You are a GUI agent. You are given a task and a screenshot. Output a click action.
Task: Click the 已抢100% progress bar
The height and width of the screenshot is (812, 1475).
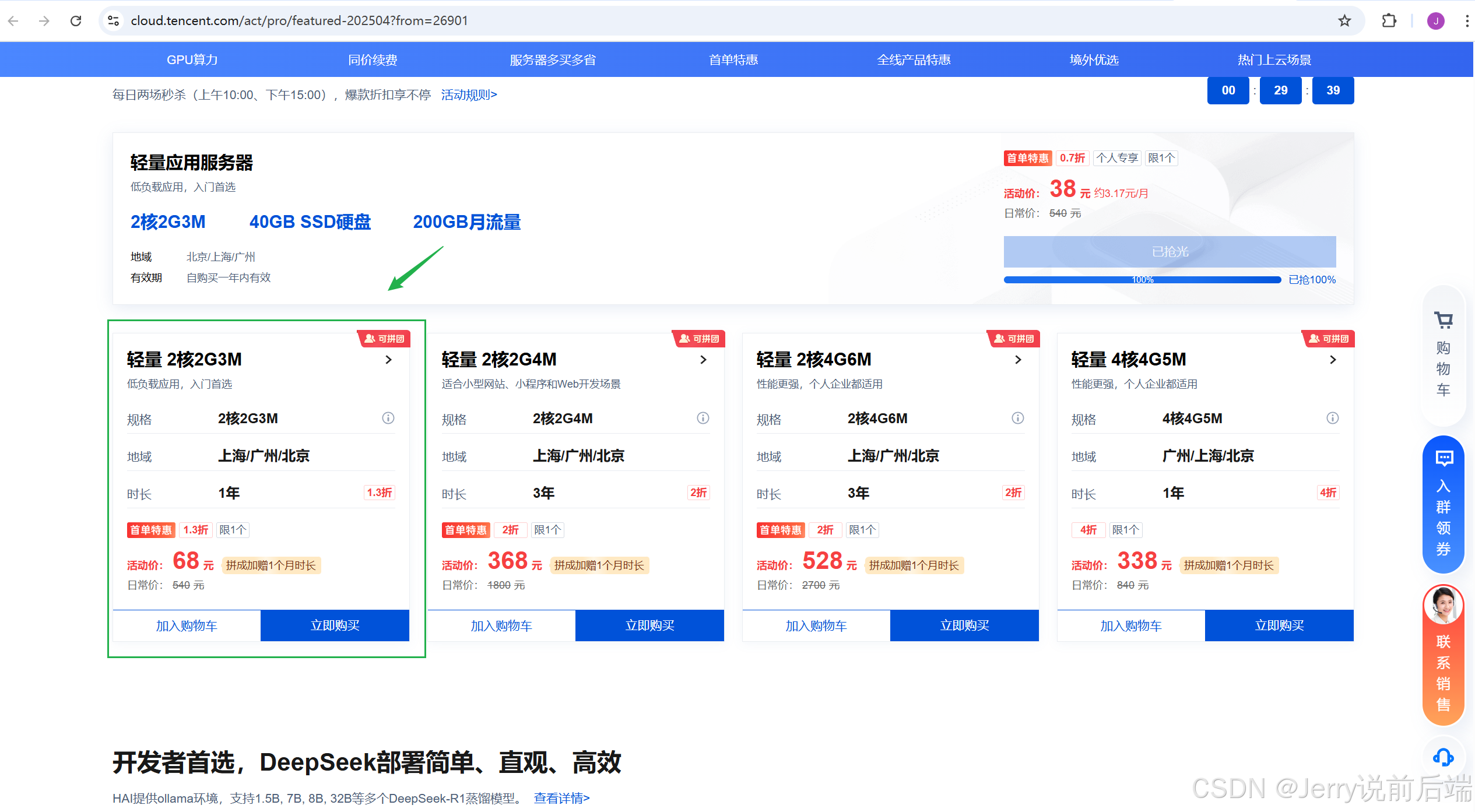click(1142, 280)
